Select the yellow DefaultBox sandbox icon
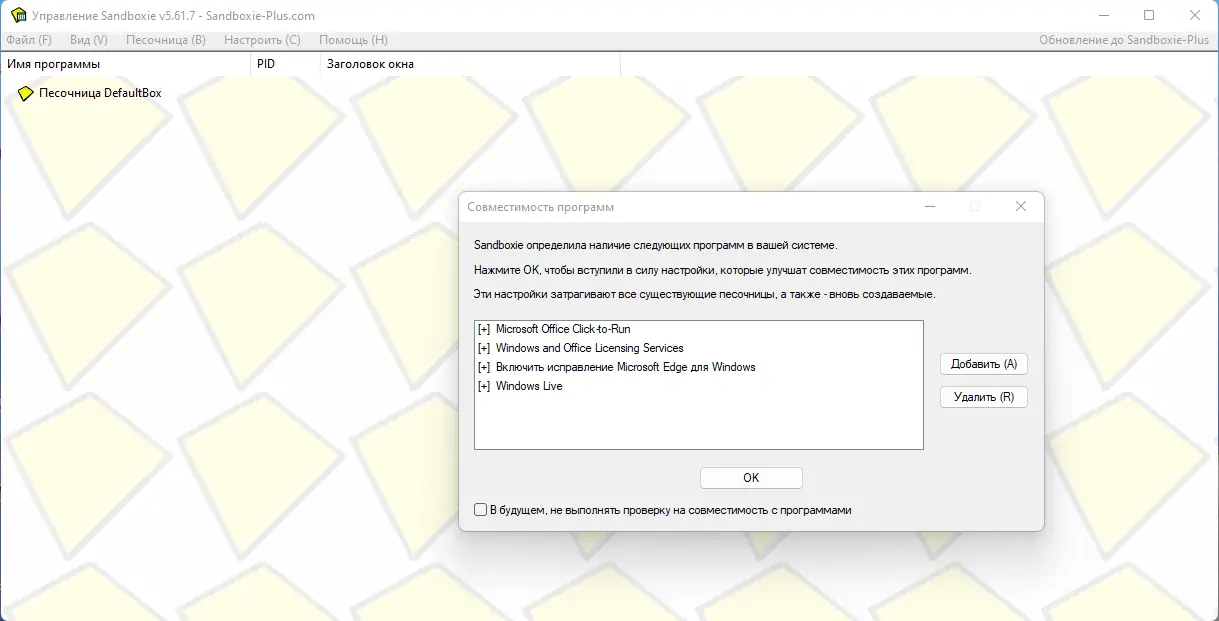The height and width of the screenshot is (621, 1219). coord(26,93)
